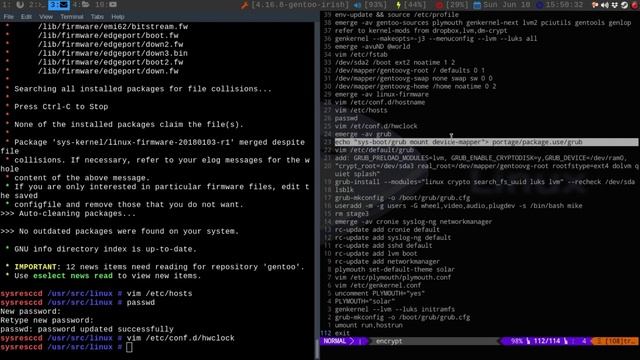Screen dimensions: 640x360
Task: Click the highlighted 'echo sys-boot/grub' vim line
Action: [x=486, y=142]
